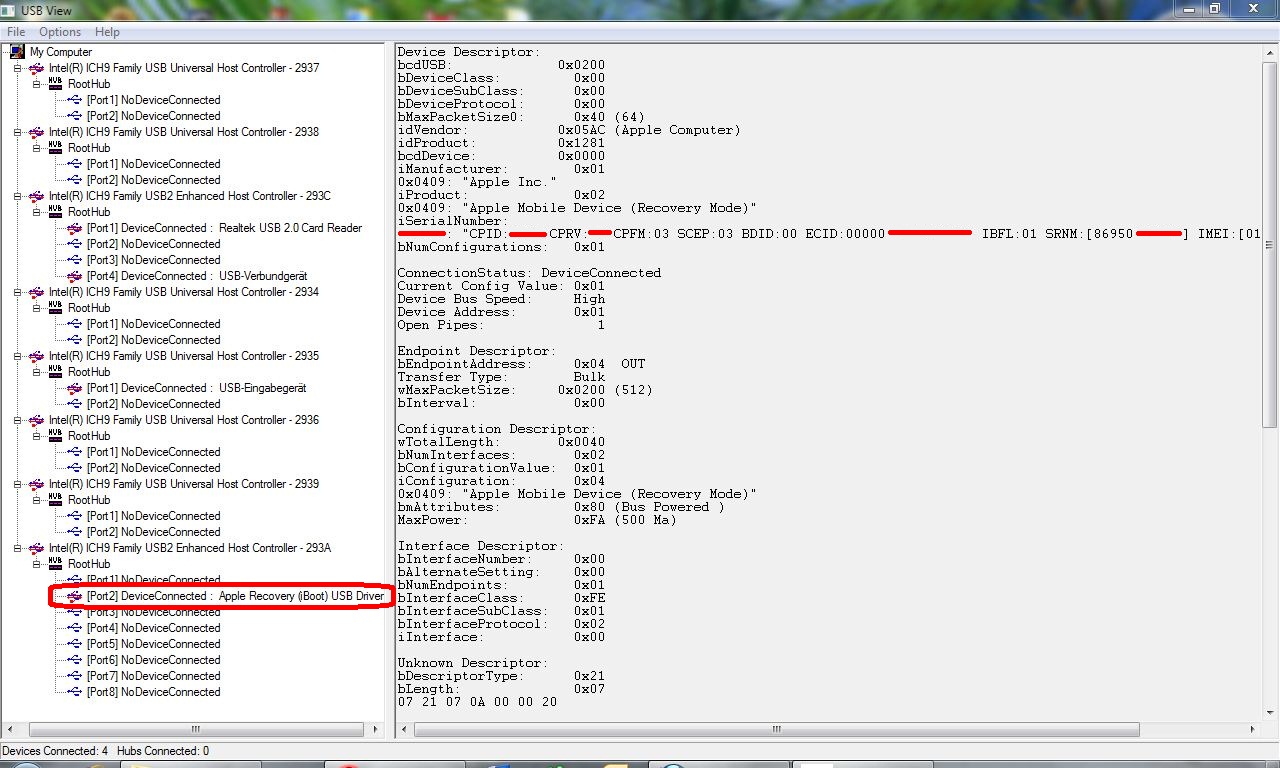1280x768 pixels.
Task: Click the device icon of Apple Recovery iBoot port
Action: point(75,596)
